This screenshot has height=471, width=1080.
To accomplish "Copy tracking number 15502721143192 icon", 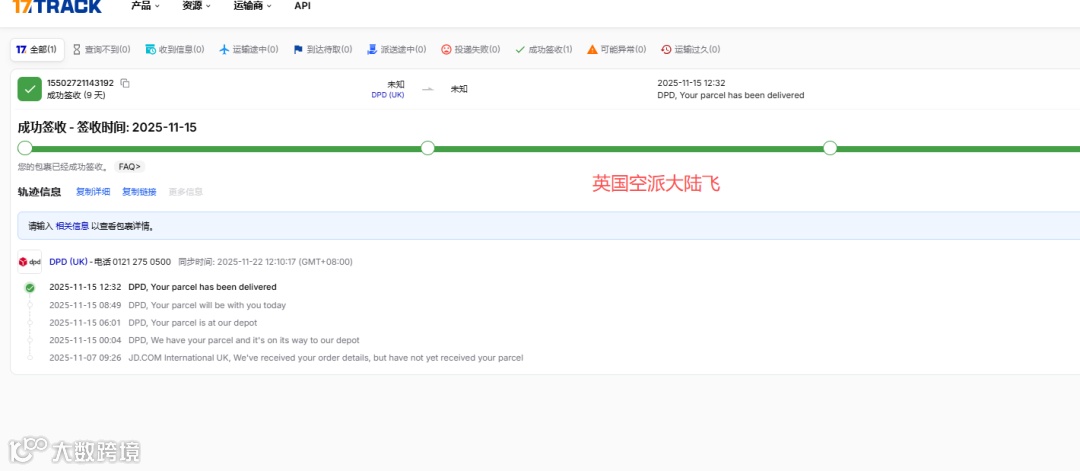I will pyautogui.click(x=125, y=83).
